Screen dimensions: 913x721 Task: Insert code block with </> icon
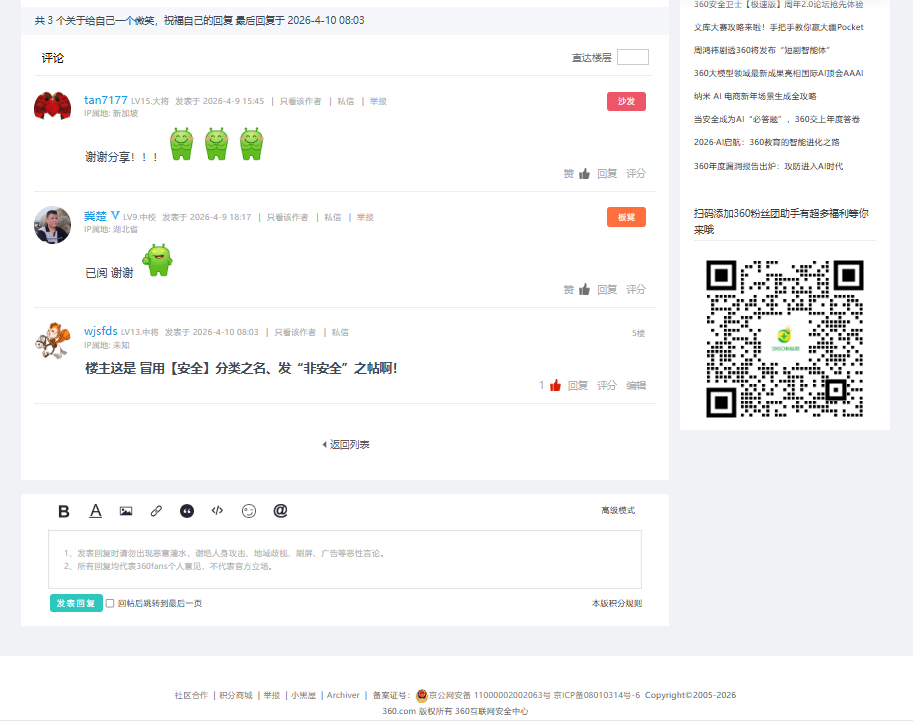point(217,511)
